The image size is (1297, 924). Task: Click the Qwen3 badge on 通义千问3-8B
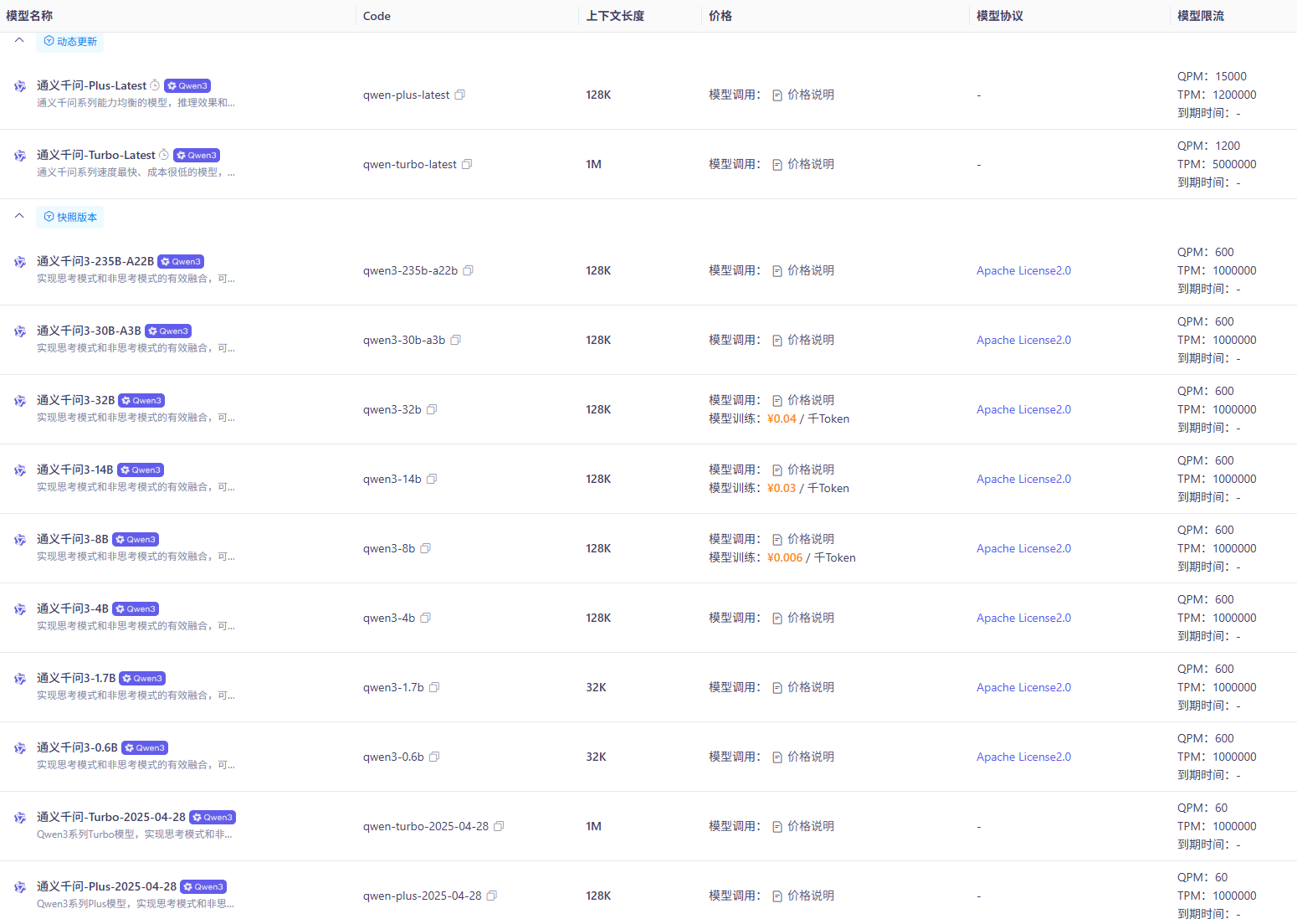[136, 540]
